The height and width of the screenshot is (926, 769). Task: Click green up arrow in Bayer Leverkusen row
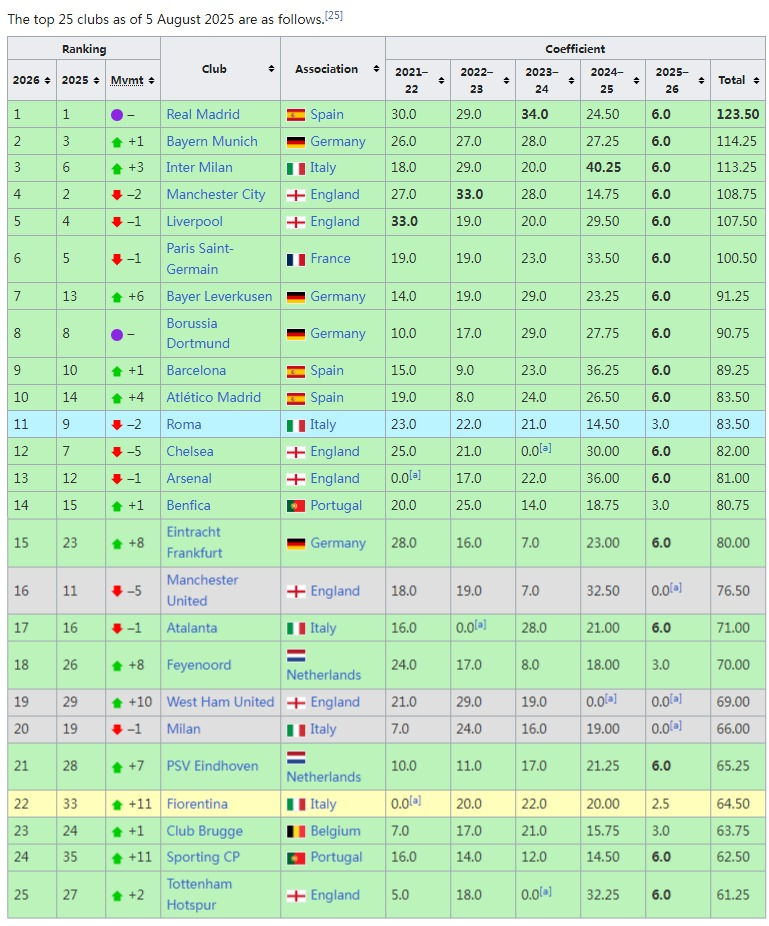click(117, 297)
